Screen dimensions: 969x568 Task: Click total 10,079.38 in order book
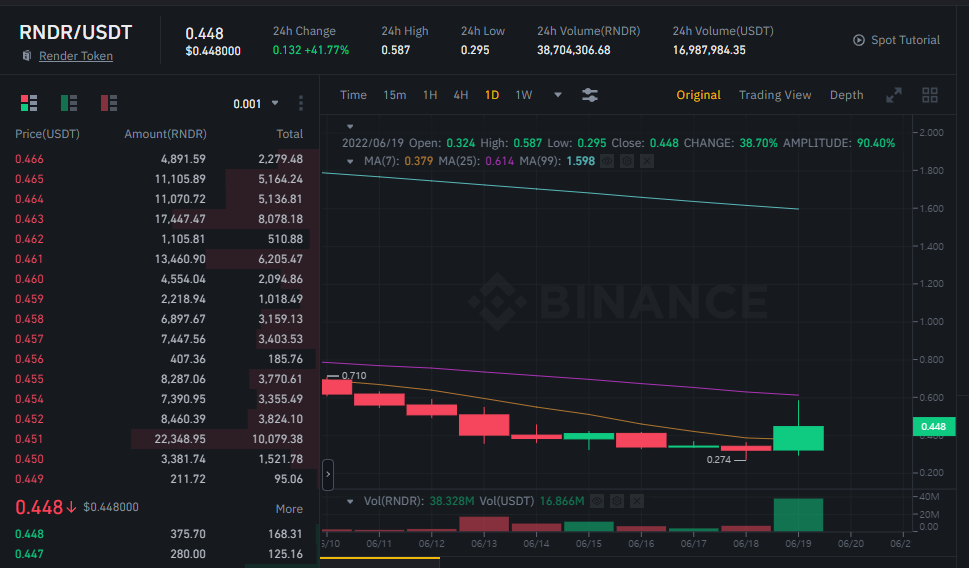(x=277, y=439)
